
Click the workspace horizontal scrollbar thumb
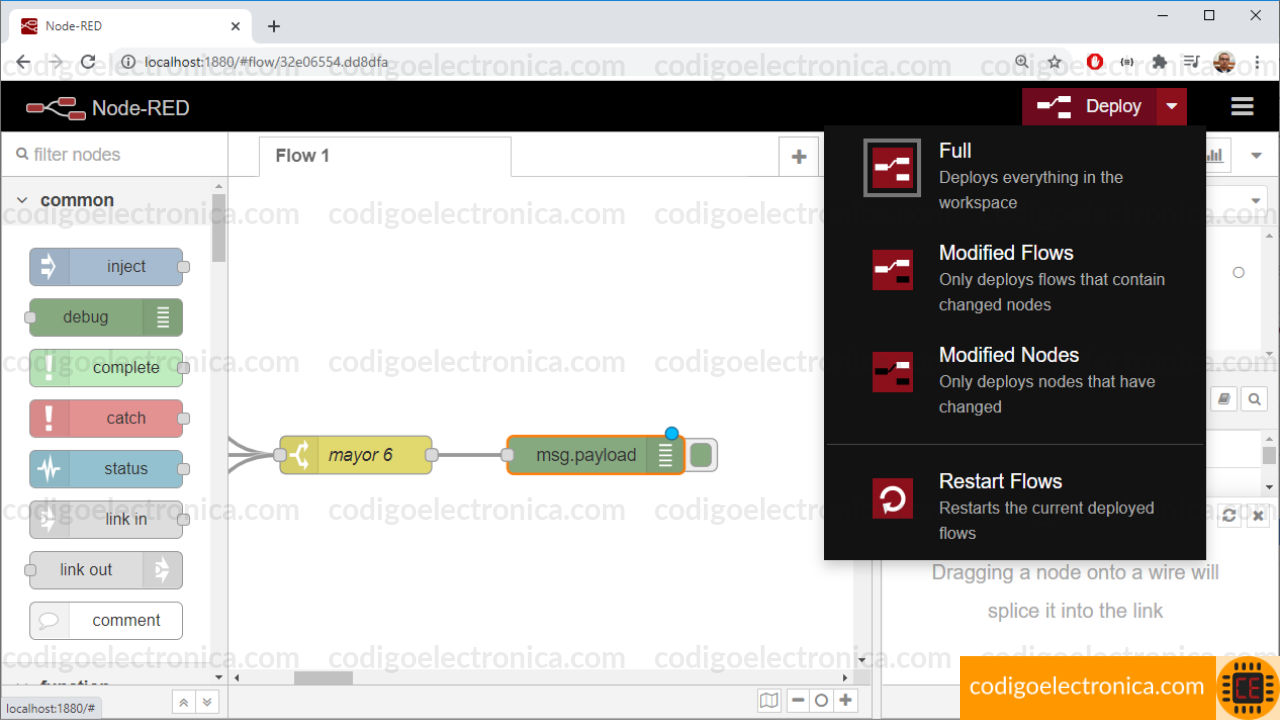323,677
